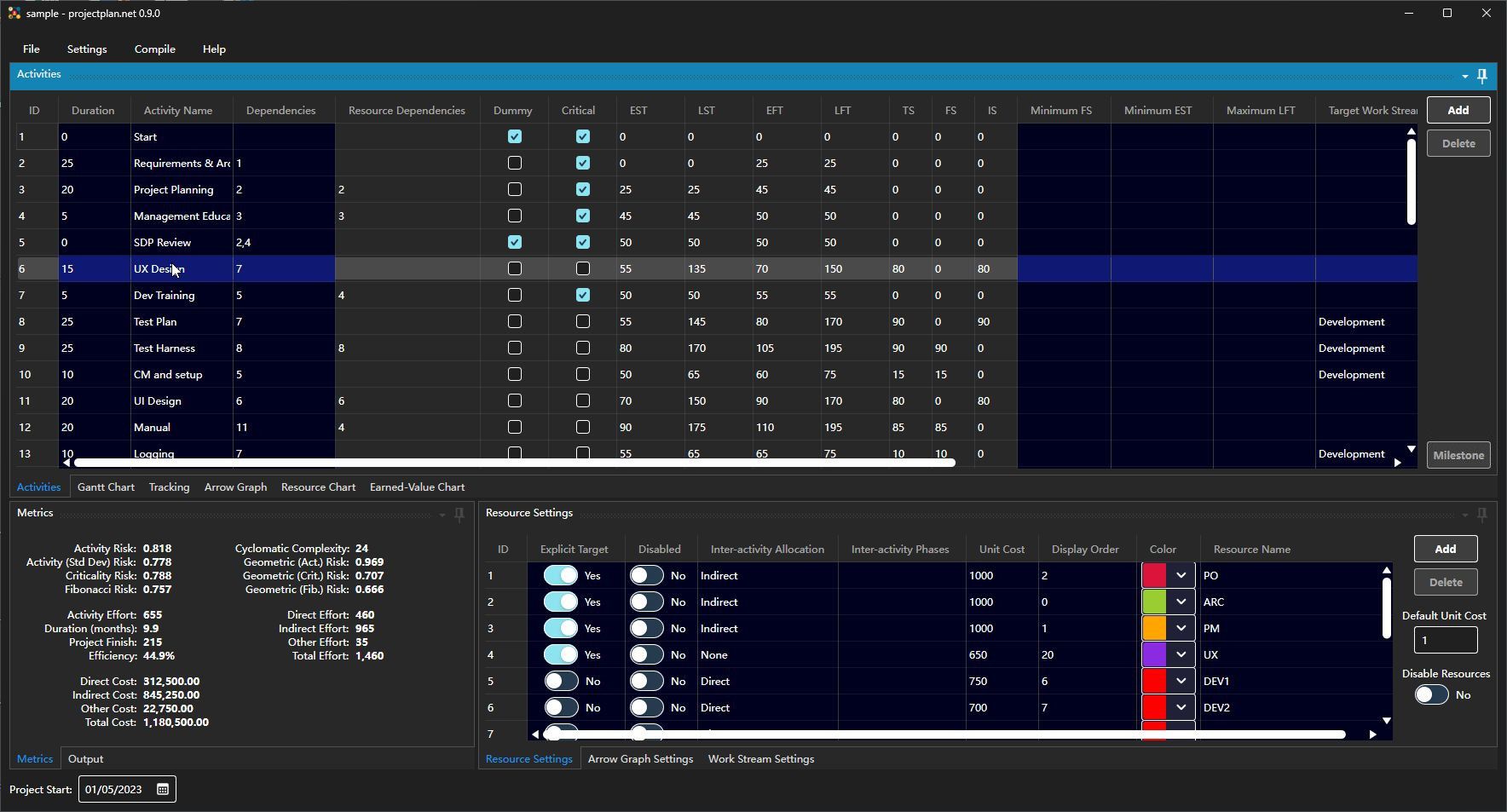
Task: Open the Compile menu
Action: pos(154,49)
